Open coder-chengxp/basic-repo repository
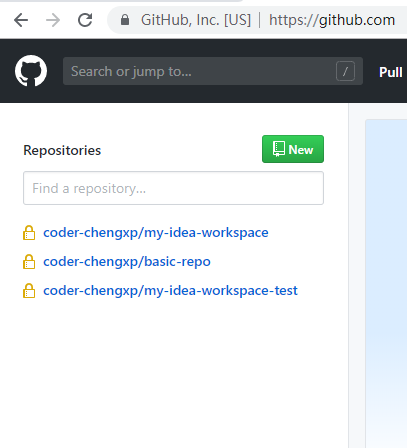Viewport: 407px width, 448px height. 127,262
